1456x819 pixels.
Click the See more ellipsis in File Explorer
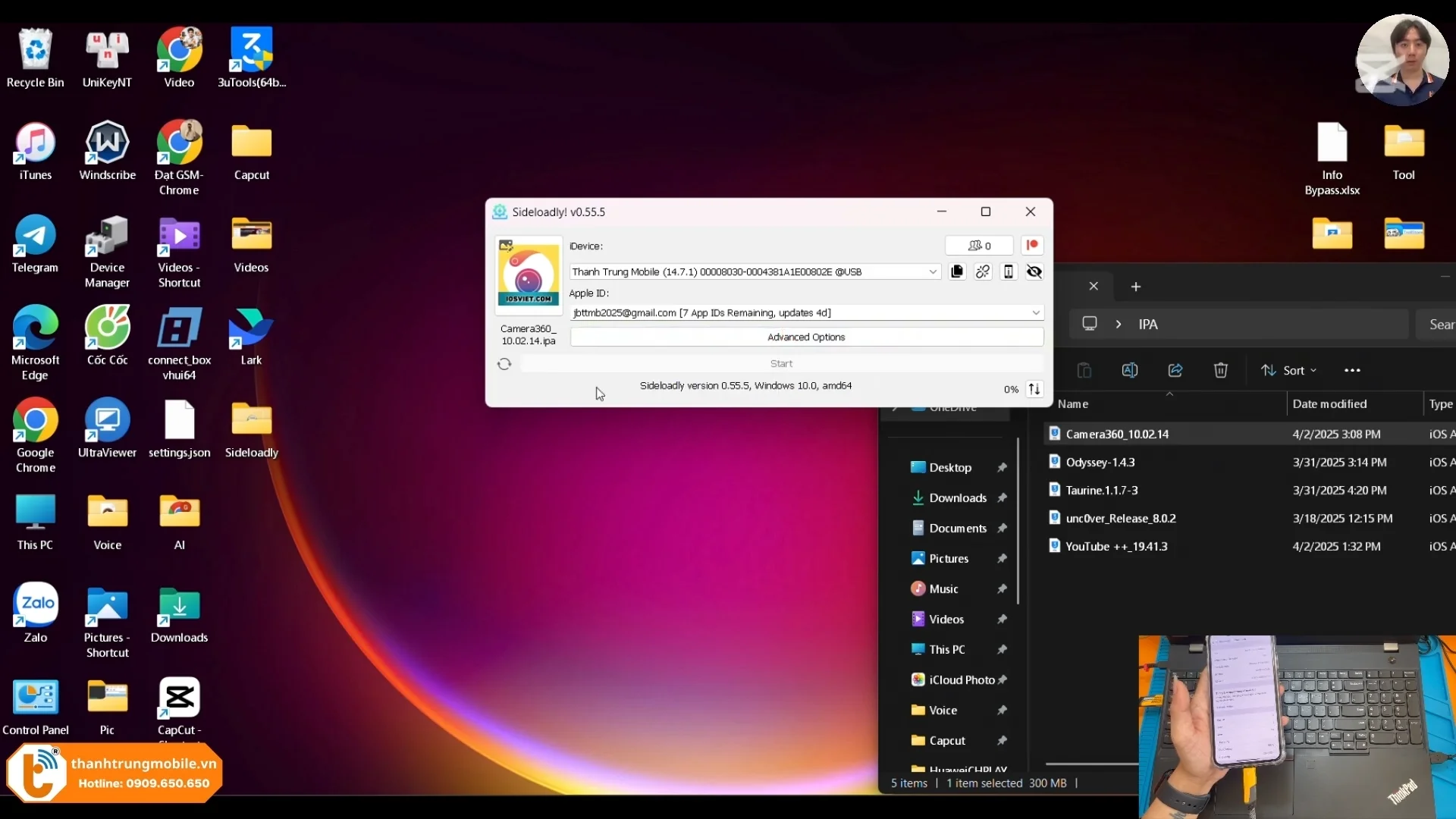coord(1352,370)
